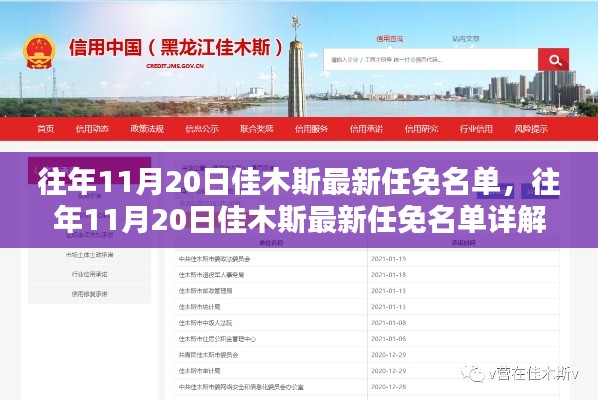
Task: Open the 联合奖惩 menu item
Action: (257, 129)
